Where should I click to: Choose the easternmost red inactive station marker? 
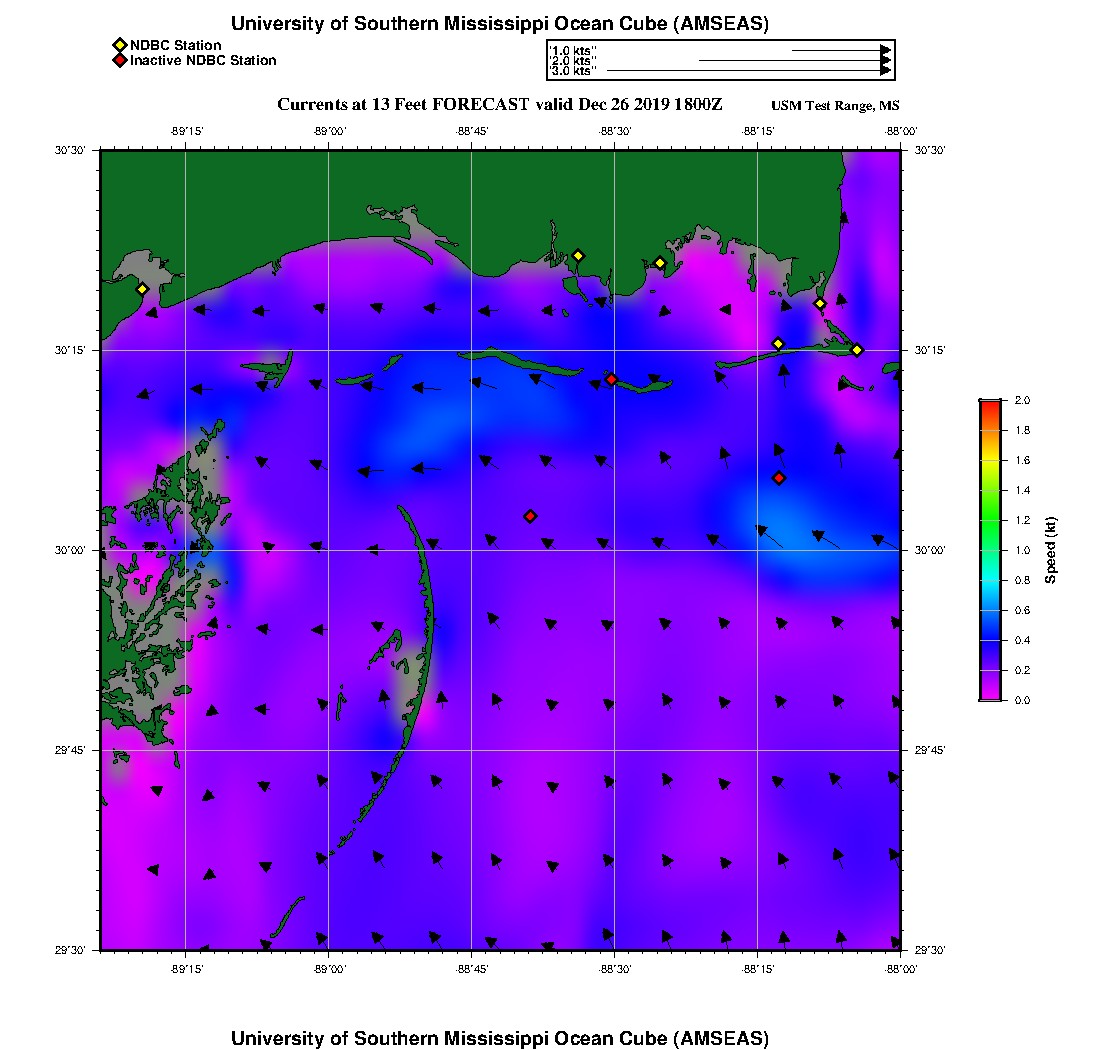coord(779,478)
